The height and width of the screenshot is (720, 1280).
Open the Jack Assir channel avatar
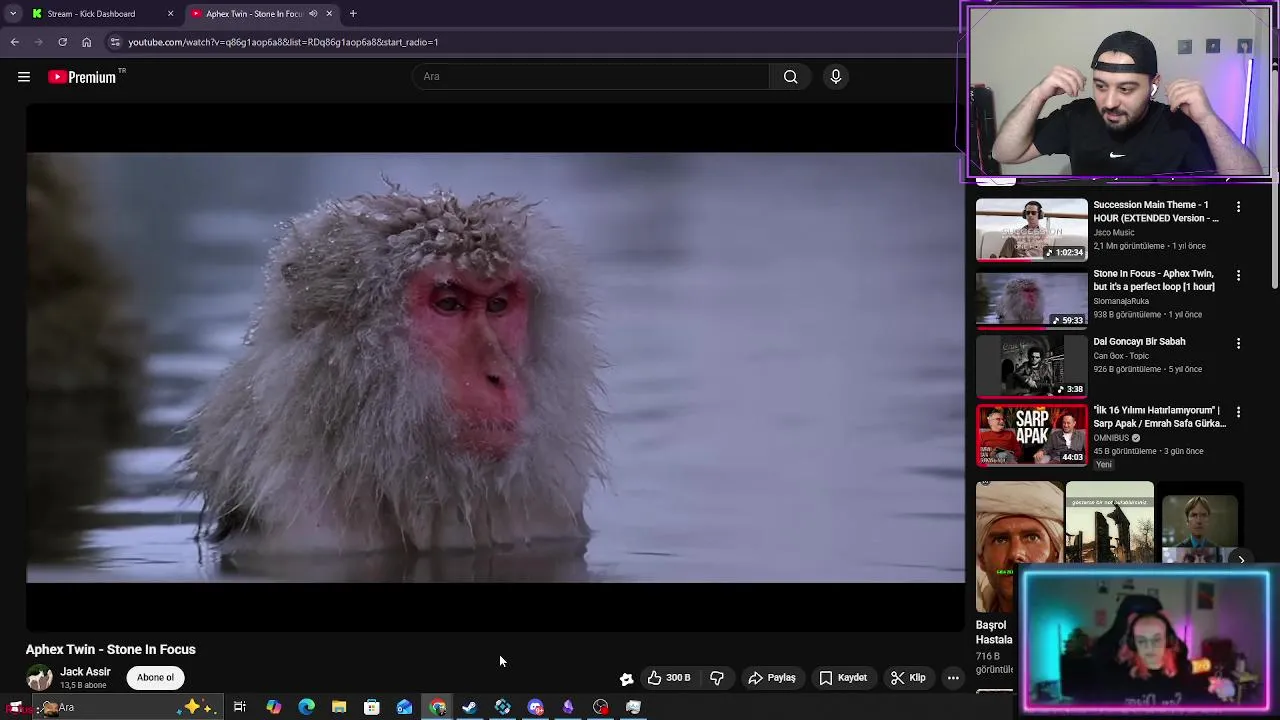click(x=39, y=678)
